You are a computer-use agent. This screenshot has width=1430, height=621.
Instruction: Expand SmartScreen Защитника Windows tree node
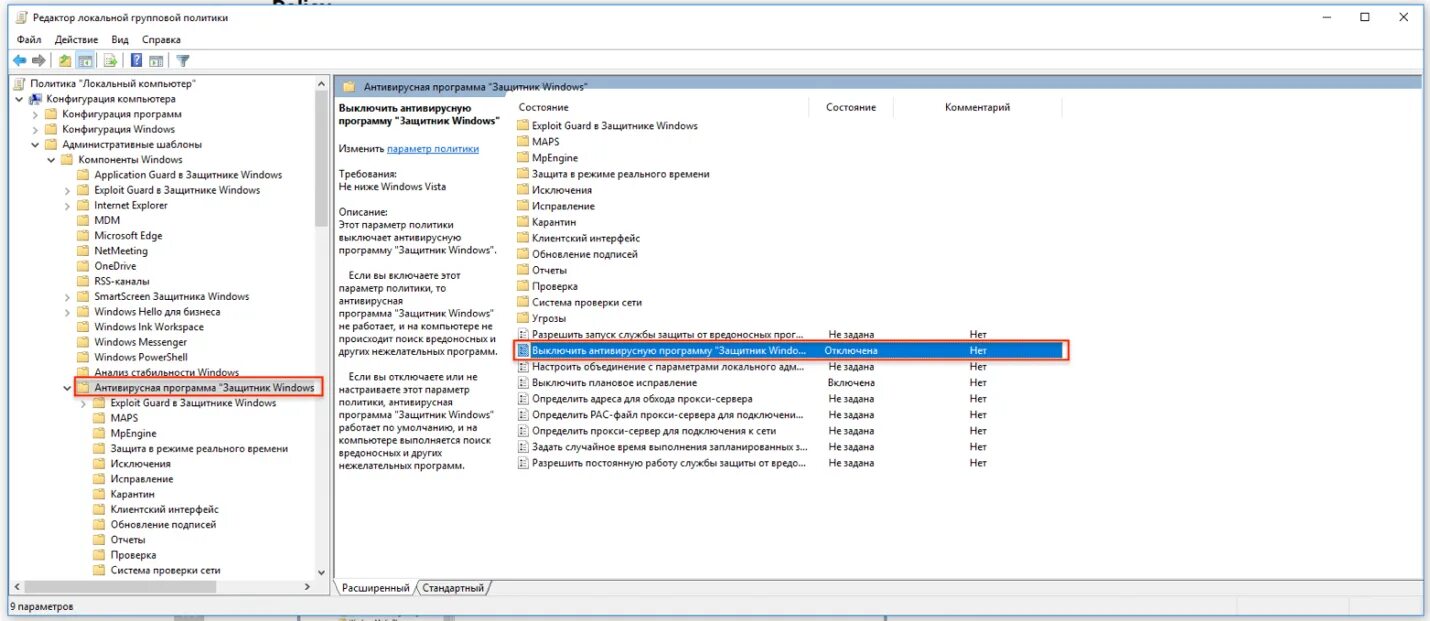point(67,297)
